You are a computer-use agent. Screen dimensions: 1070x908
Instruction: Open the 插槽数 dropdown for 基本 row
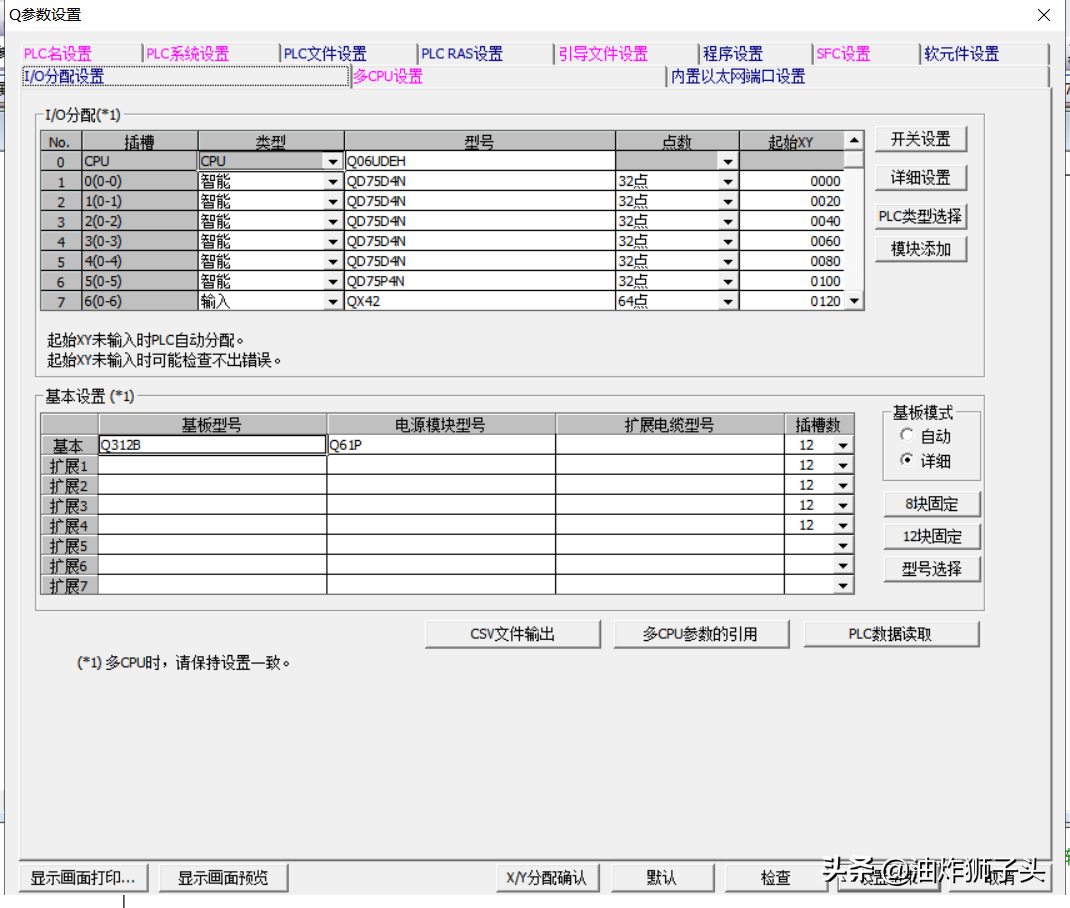coord(843,446)
